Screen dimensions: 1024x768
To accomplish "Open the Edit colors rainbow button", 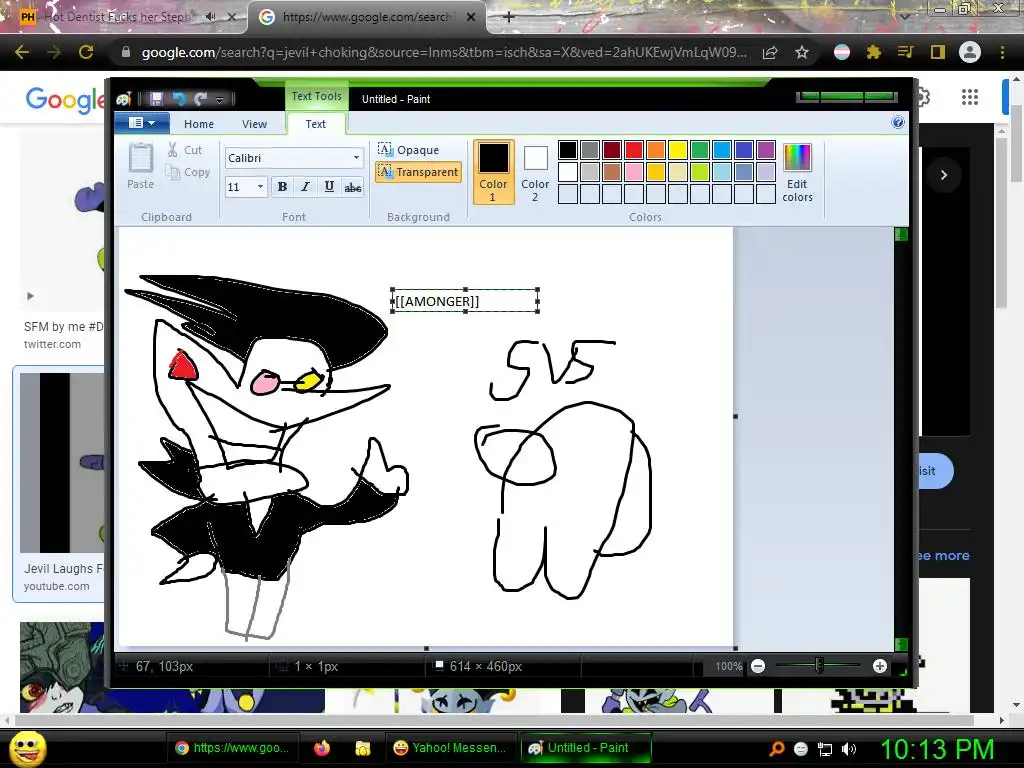I will [797, 172].
